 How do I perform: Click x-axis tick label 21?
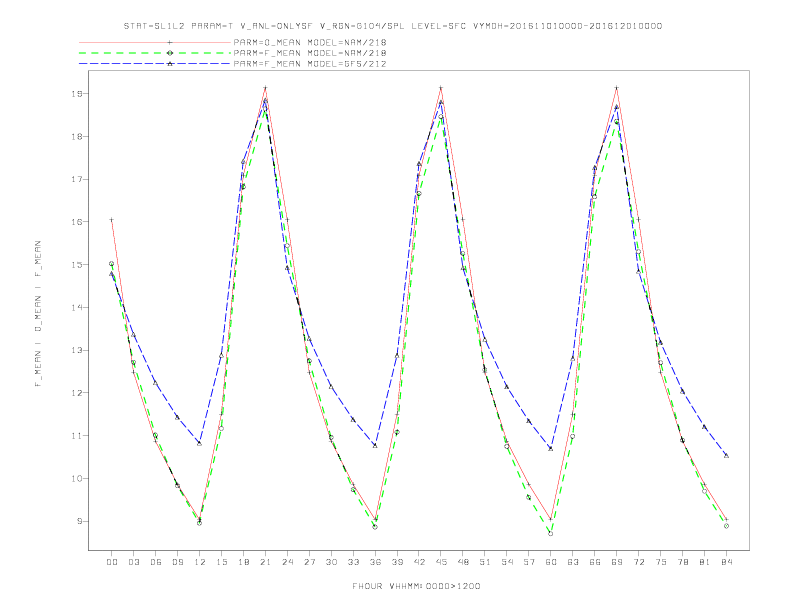(x=265, y=562)
